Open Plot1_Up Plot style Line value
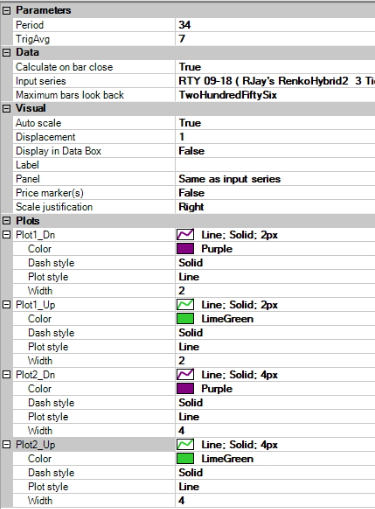Screen dimensions: 375x509 (275, 347)
